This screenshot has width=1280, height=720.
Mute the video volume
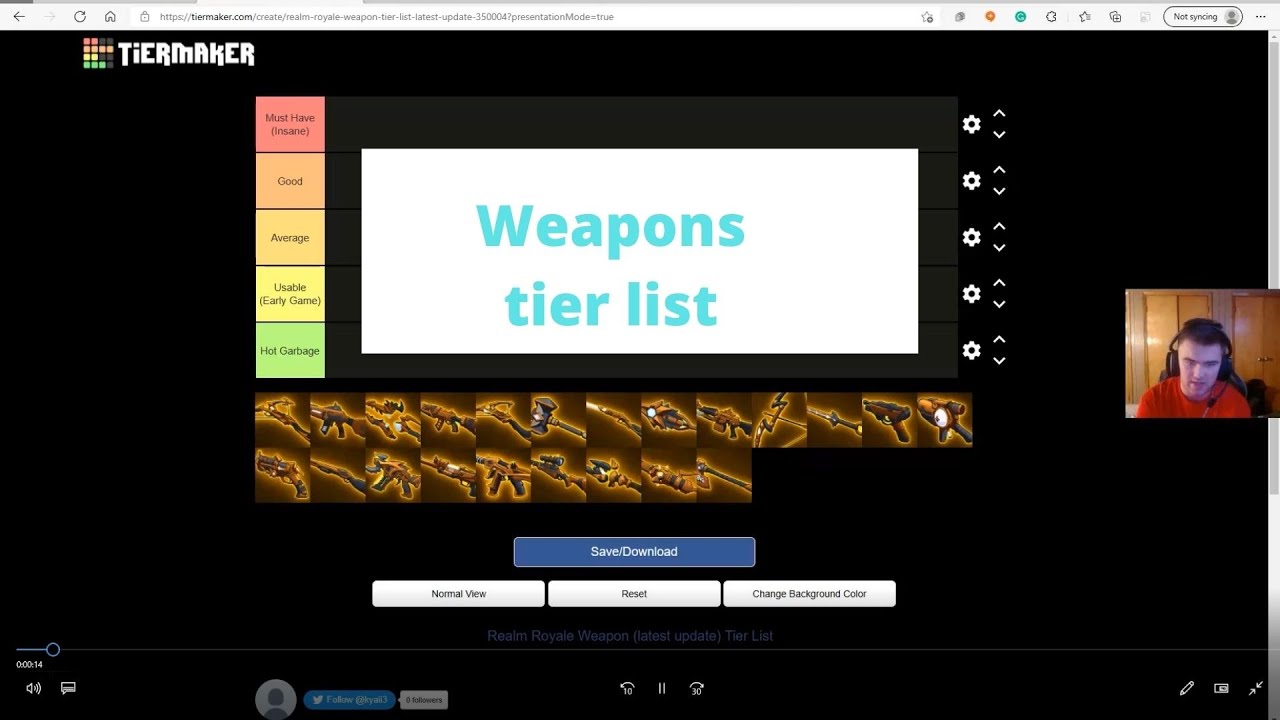coord(34,688)
